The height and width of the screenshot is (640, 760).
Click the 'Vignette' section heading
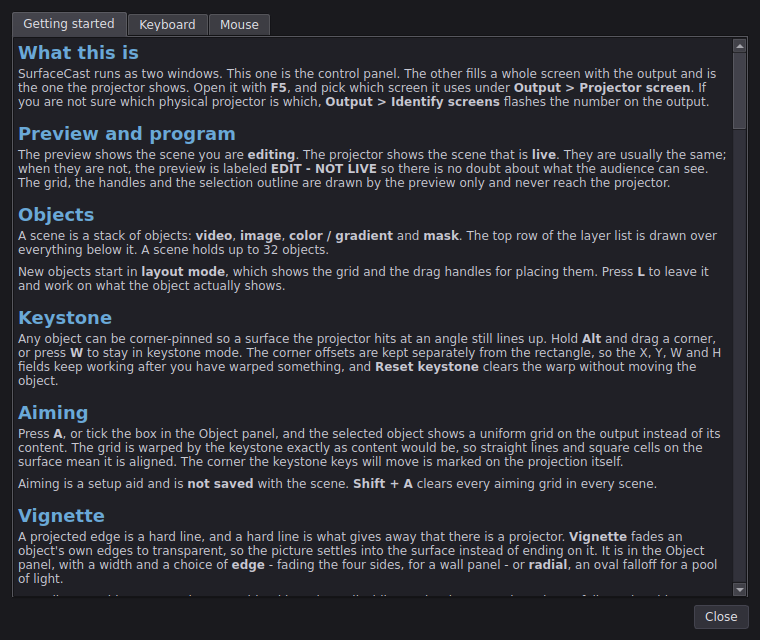62,516
